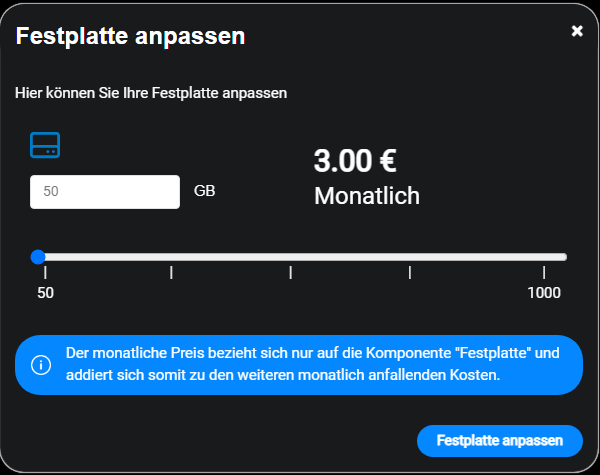Focus the disk size input field
Viewport: 600px width, 475px height.
click(105, 192)
